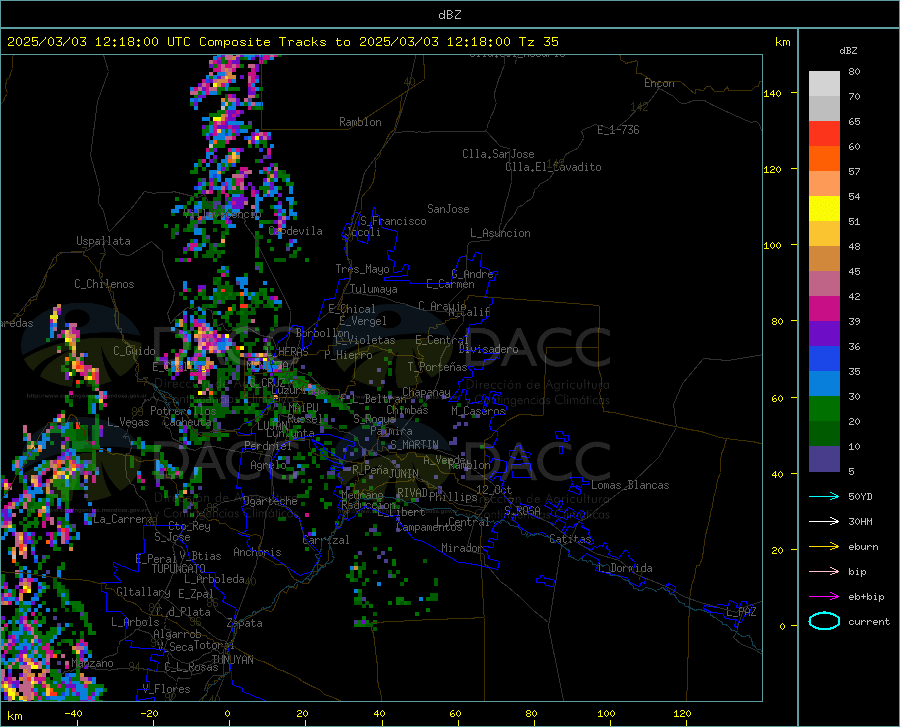Select the 51 dBZ yellow color swatch
900x727 pixels.
(824, 209)
